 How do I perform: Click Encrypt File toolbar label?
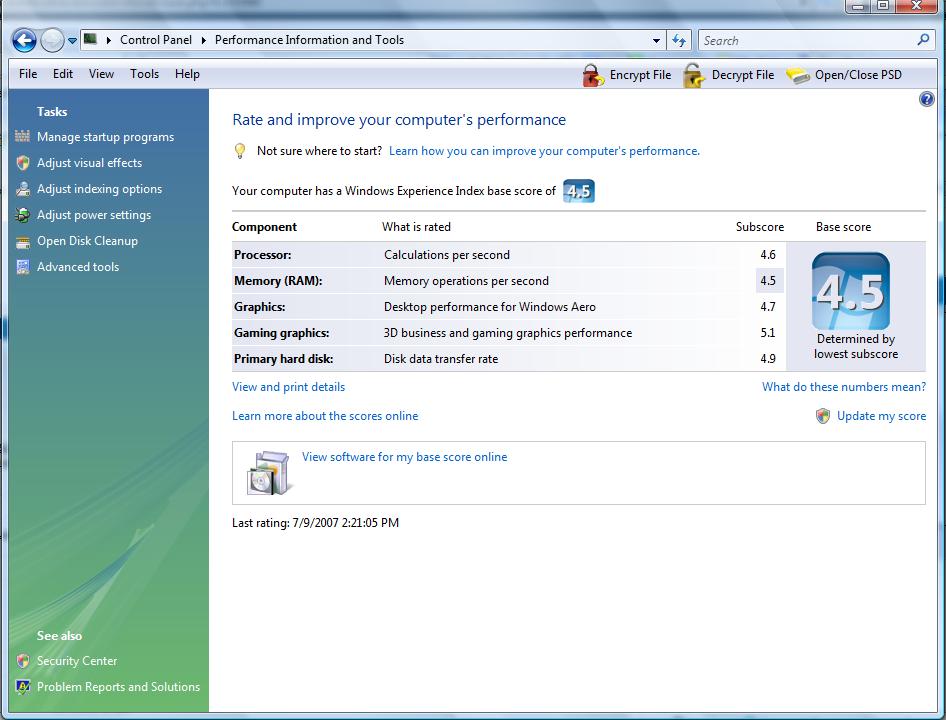coord(640,75)
